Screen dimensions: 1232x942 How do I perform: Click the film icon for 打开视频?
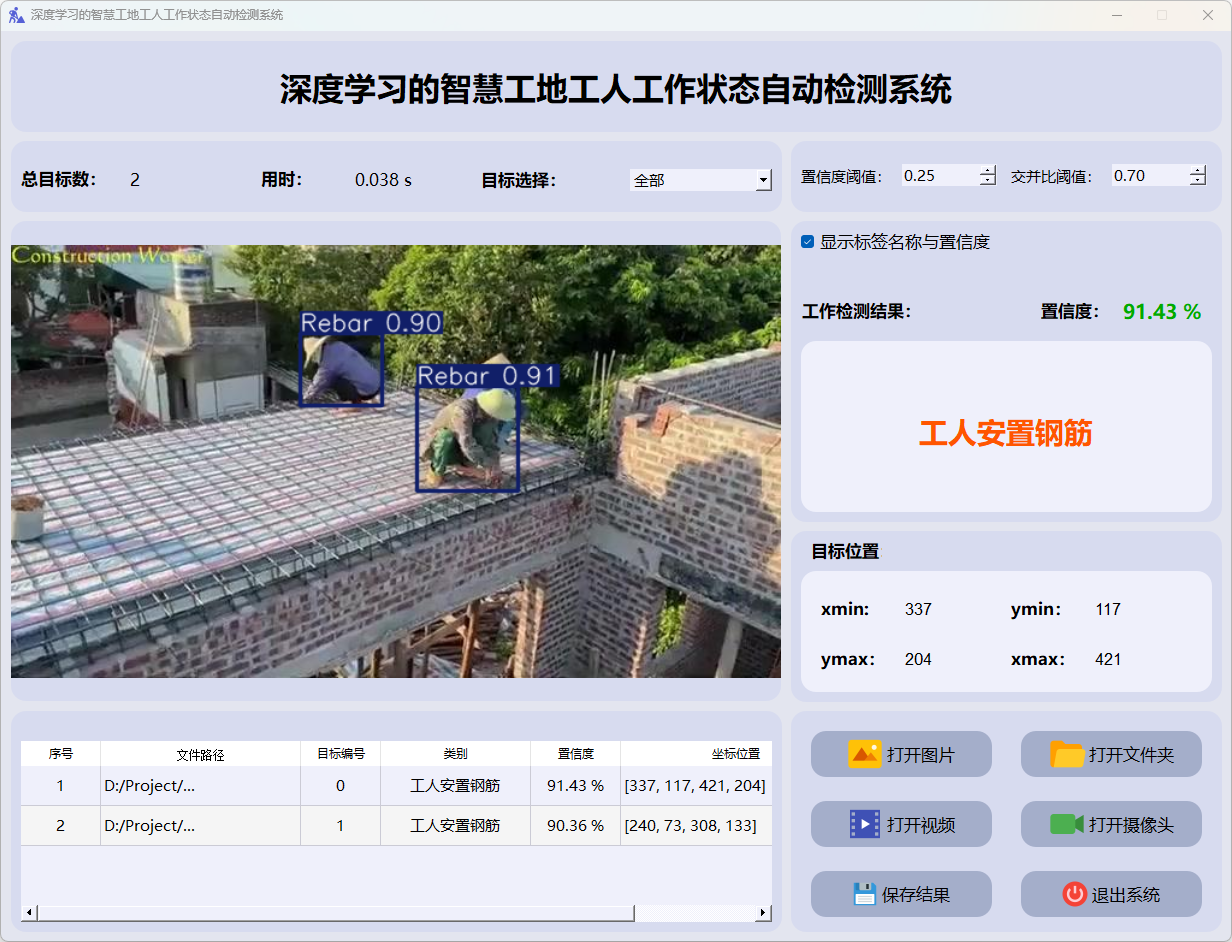[x=864, y=824]
